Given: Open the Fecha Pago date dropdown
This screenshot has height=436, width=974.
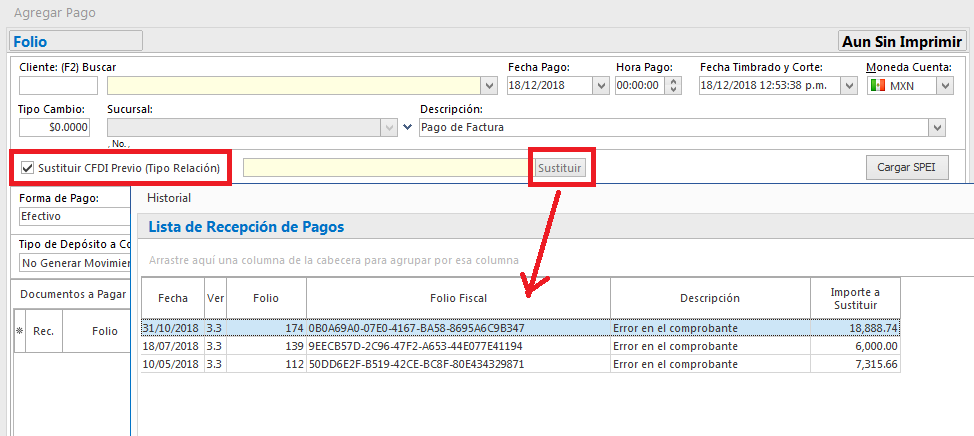Looking at the screenshot, I should tap(600, 86).
